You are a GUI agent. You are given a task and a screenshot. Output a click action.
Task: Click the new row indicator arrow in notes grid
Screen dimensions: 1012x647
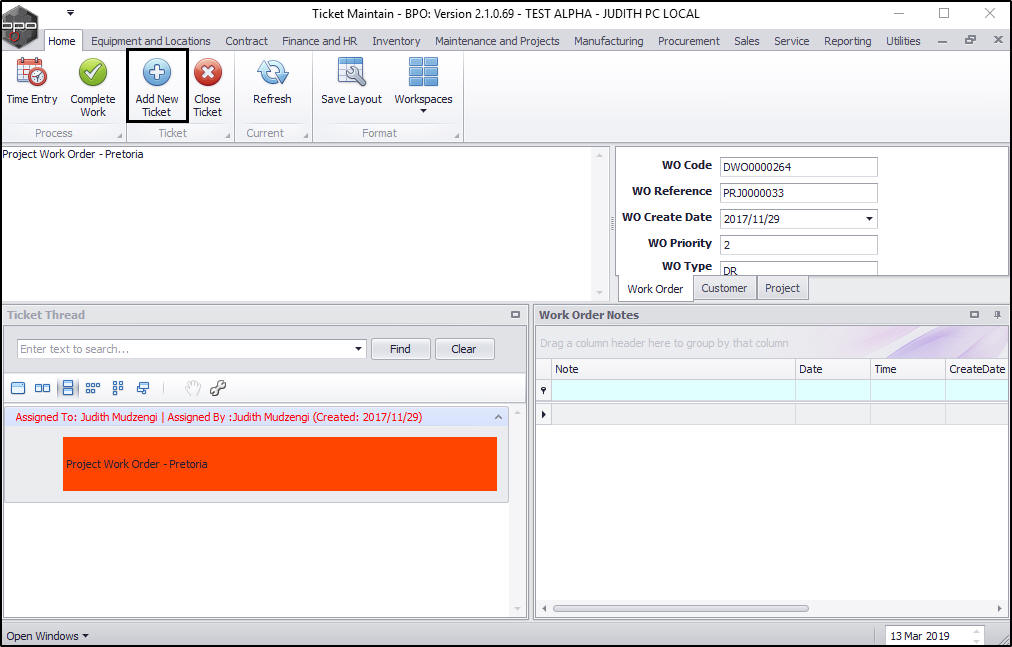543,414
